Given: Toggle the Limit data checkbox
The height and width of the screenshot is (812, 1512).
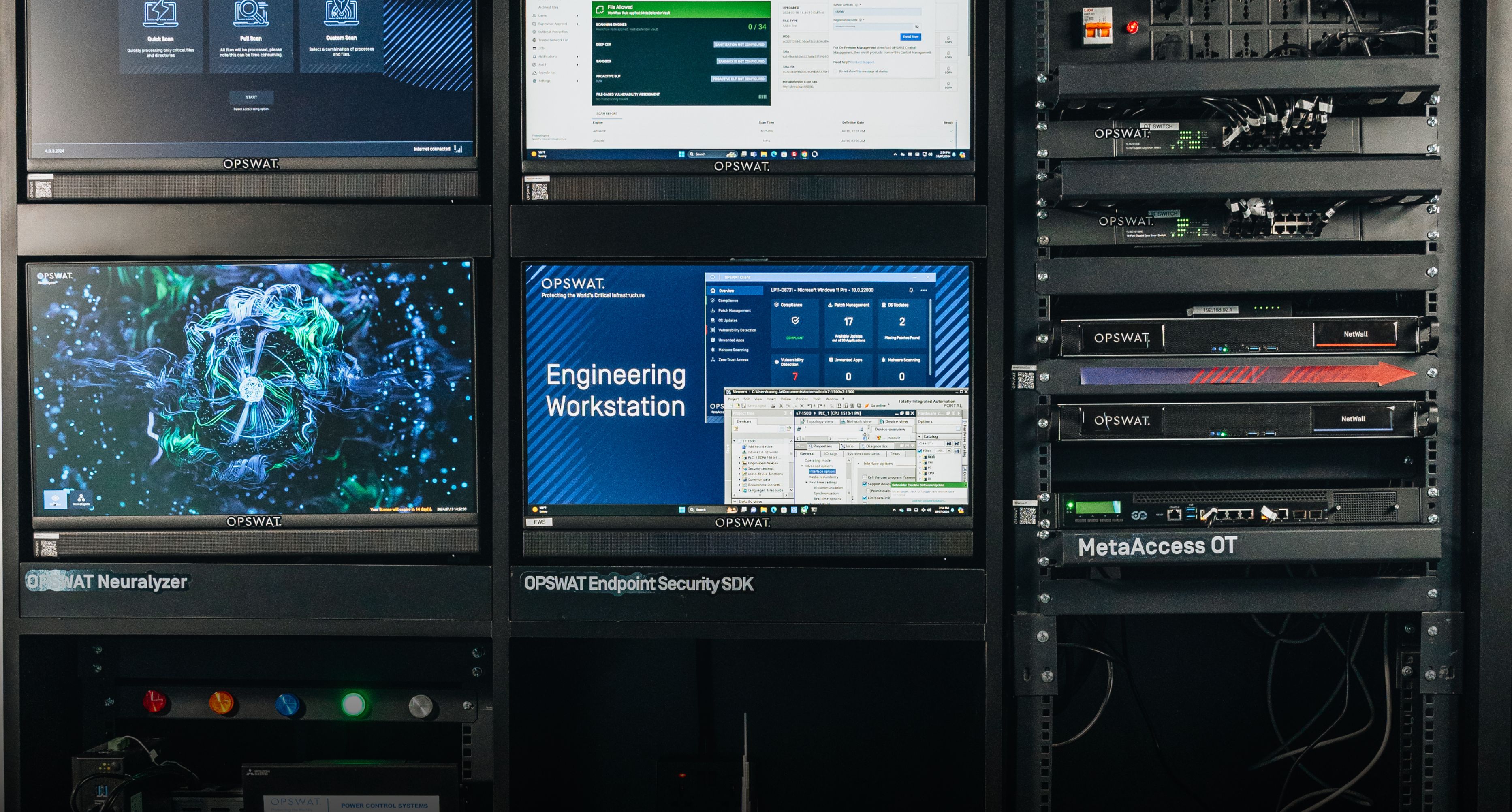Looking at the screenshot, I should 865,498.
